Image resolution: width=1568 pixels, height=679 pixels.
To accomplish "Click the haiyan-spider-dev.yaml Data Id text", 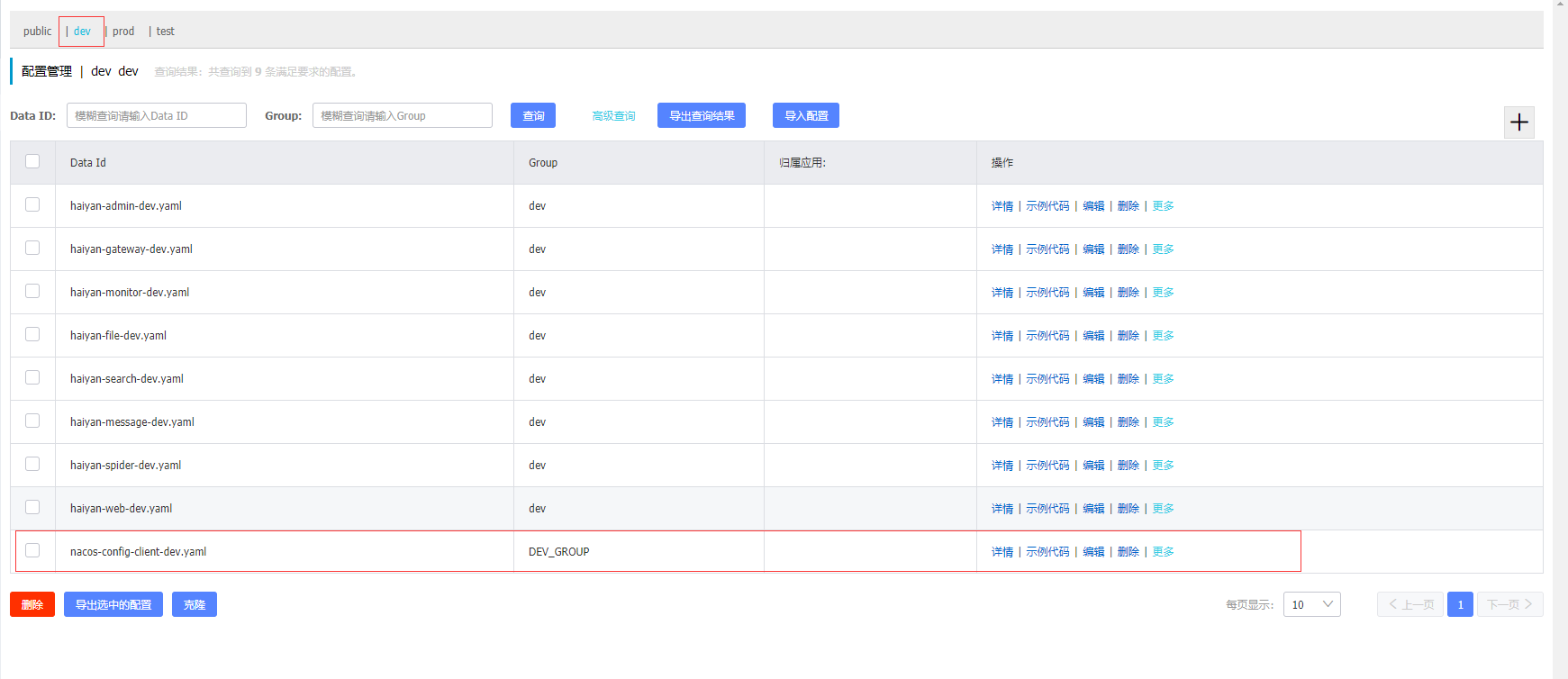I will pyautogui.click(x=125, y=466).
